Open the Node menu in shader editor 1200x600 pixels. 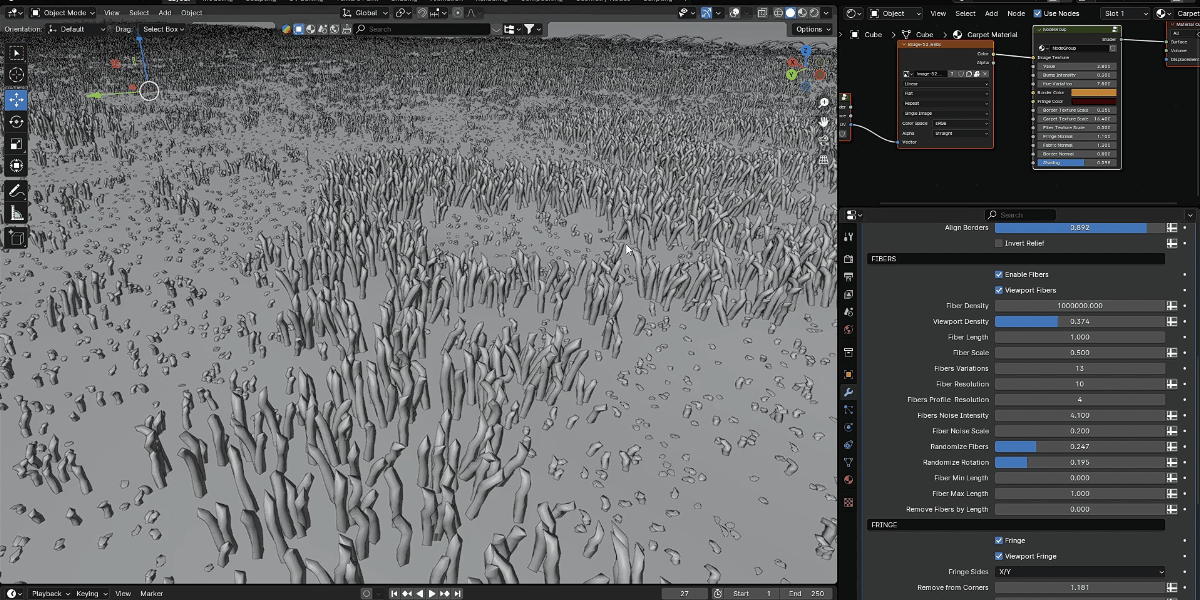click(x=1016, y=13)
